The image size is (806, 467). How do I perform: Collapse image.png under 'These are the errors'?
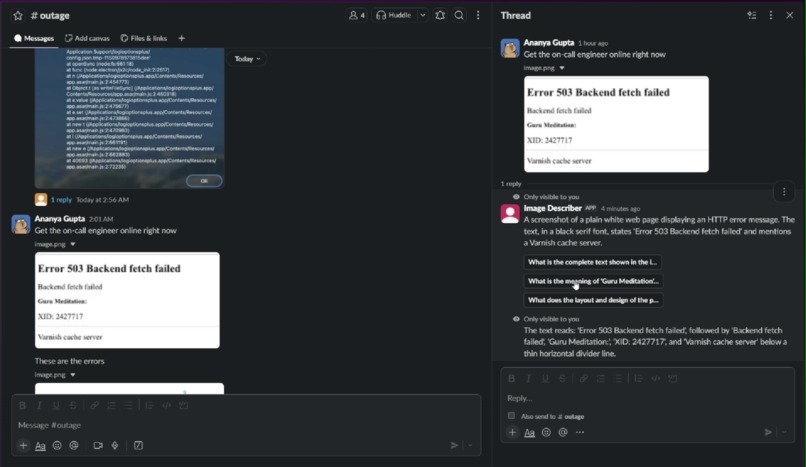pyautogui.click(x=72, y=375)
